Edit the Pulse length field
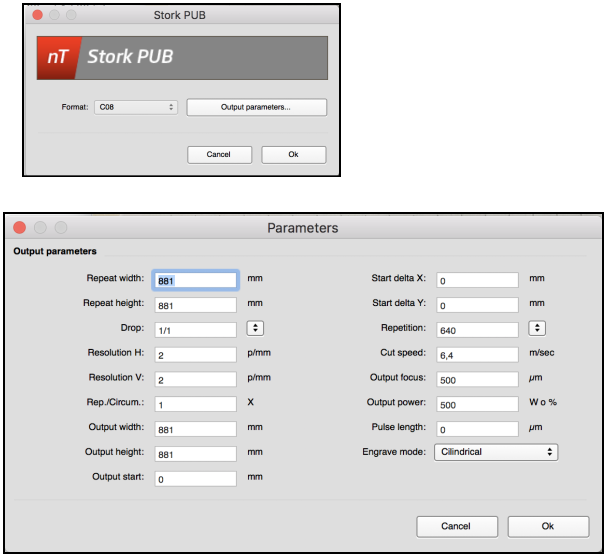This screenshot has height=557, width=604. pyautogui.click(x=477, y=429)
